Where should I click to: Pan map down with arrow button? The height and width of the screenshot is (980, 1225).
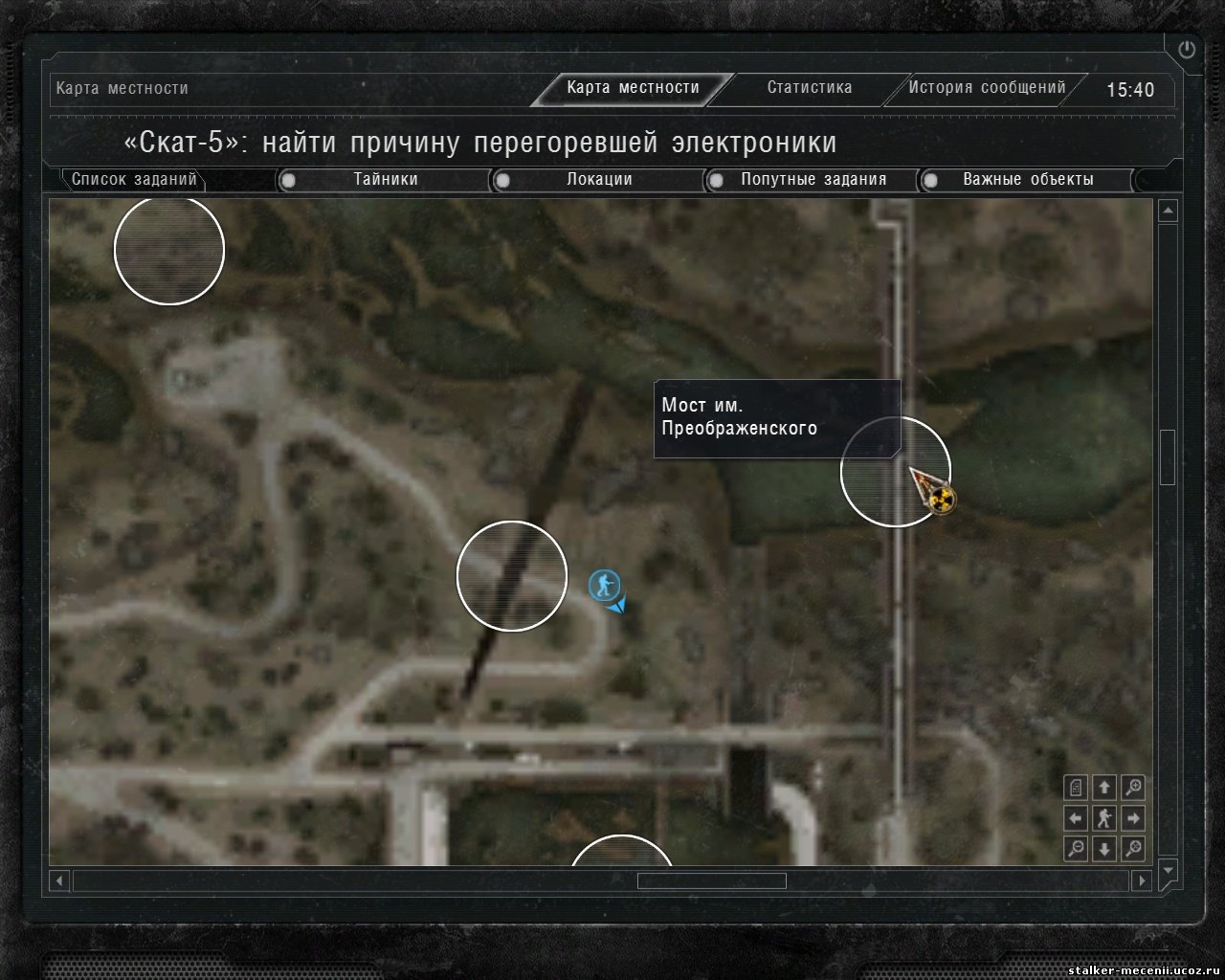pos(1104,849)
